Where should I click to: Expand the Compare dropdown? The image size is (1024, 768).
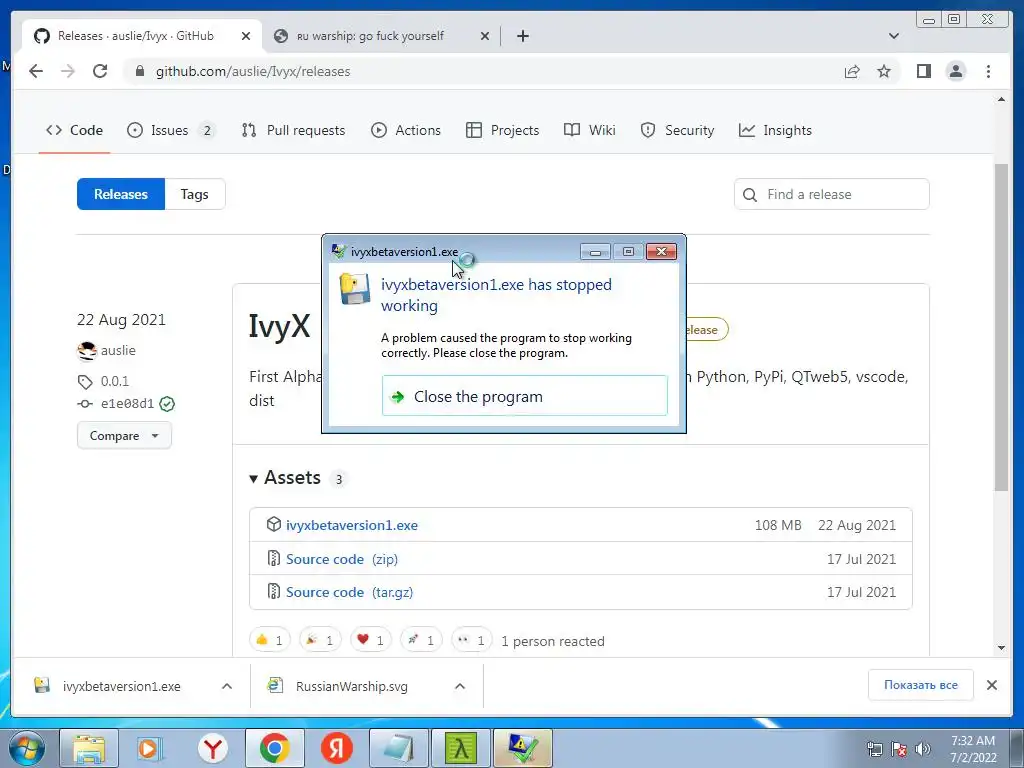[124, 436]
